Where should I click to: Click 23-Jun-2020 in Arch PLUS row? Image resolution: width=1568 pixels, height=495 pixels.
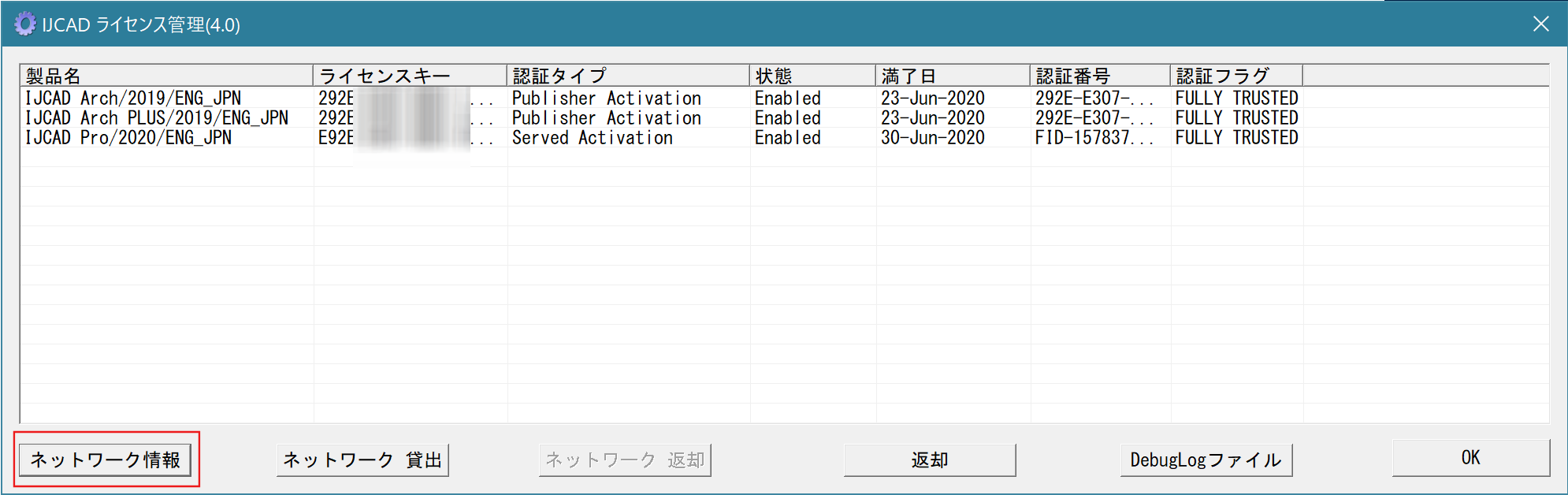pos(933,117)
